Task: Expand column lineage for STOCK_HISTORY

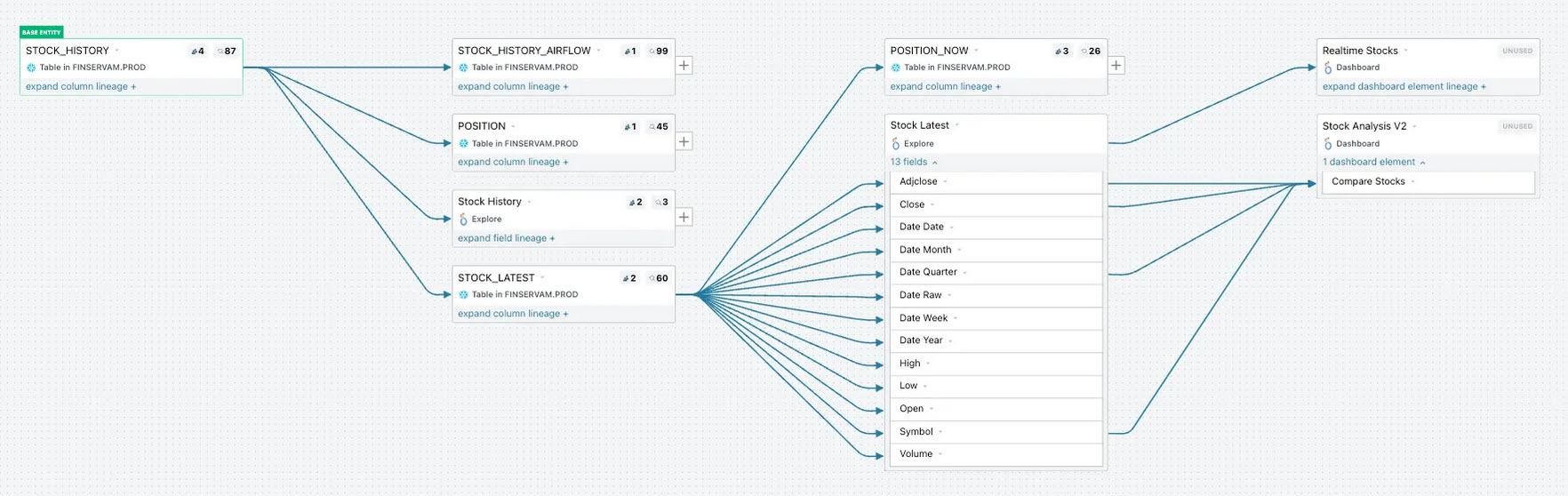Action: [x=81, y=86]
